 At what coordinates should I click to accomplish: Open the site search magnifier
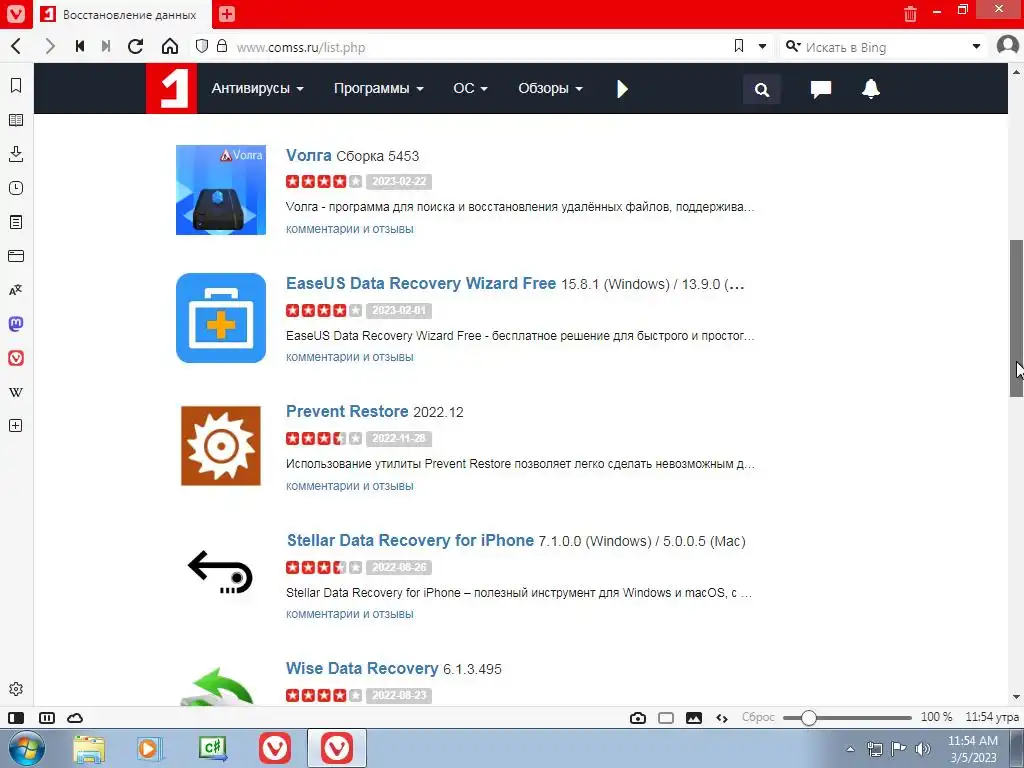[x=761, y=89]
